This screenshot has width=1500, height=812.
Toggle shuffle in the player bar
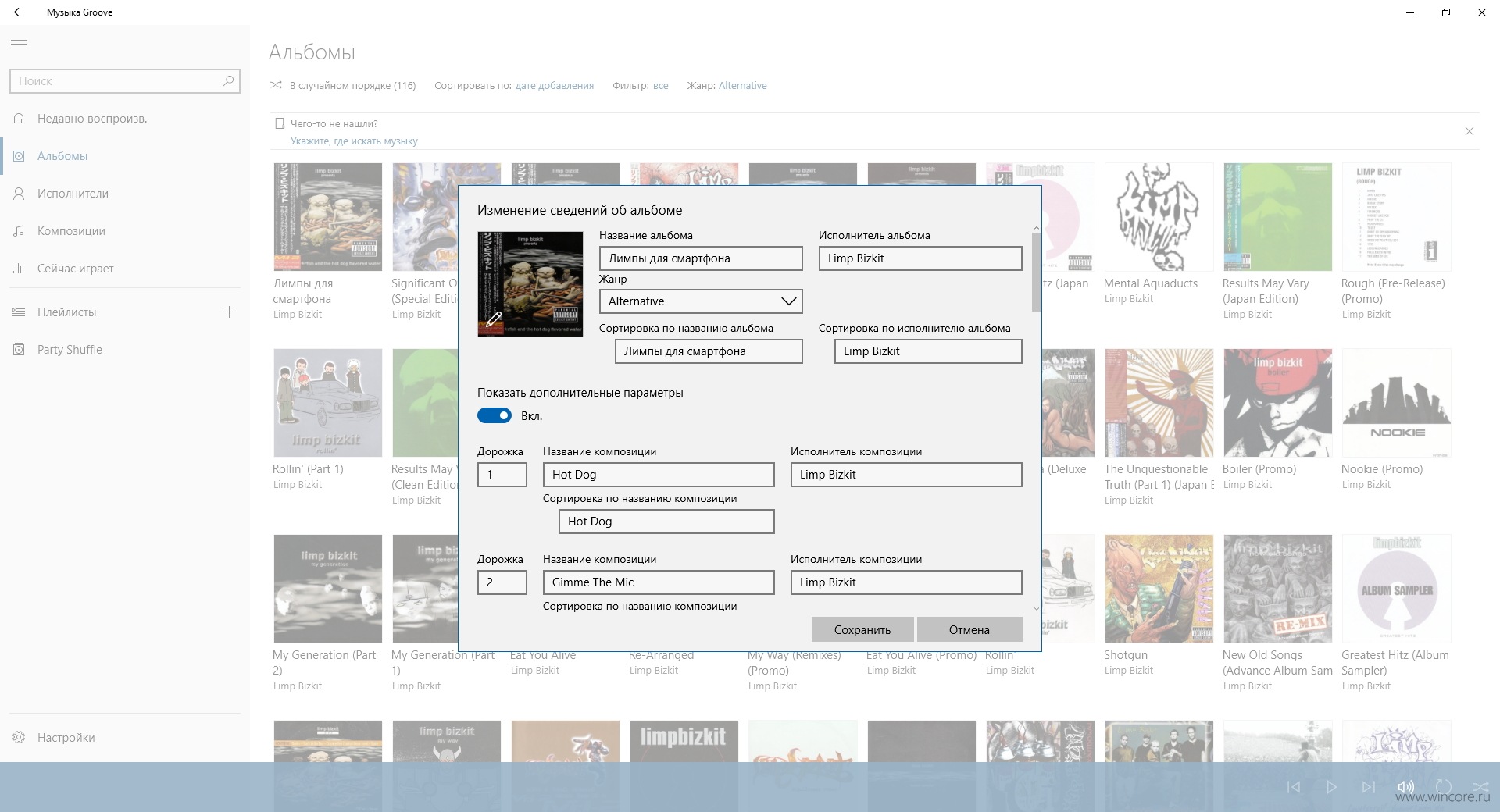point(1480,787)
